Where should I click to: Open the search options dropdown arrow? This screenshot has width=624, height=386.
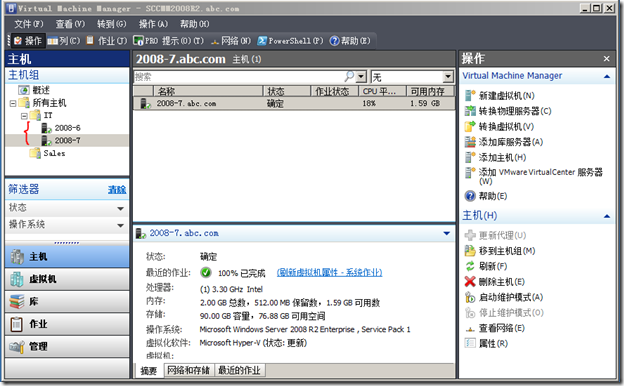pyautogui.click(x=361, y=76)
